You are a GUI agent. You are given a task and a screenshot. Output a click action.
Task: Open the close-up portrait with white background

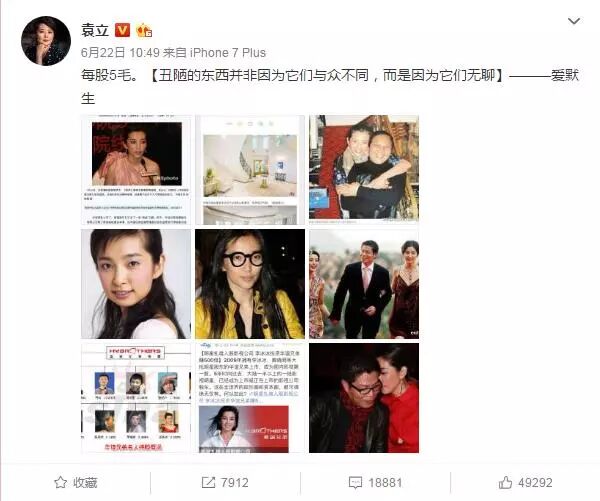(x=136, y=284)
